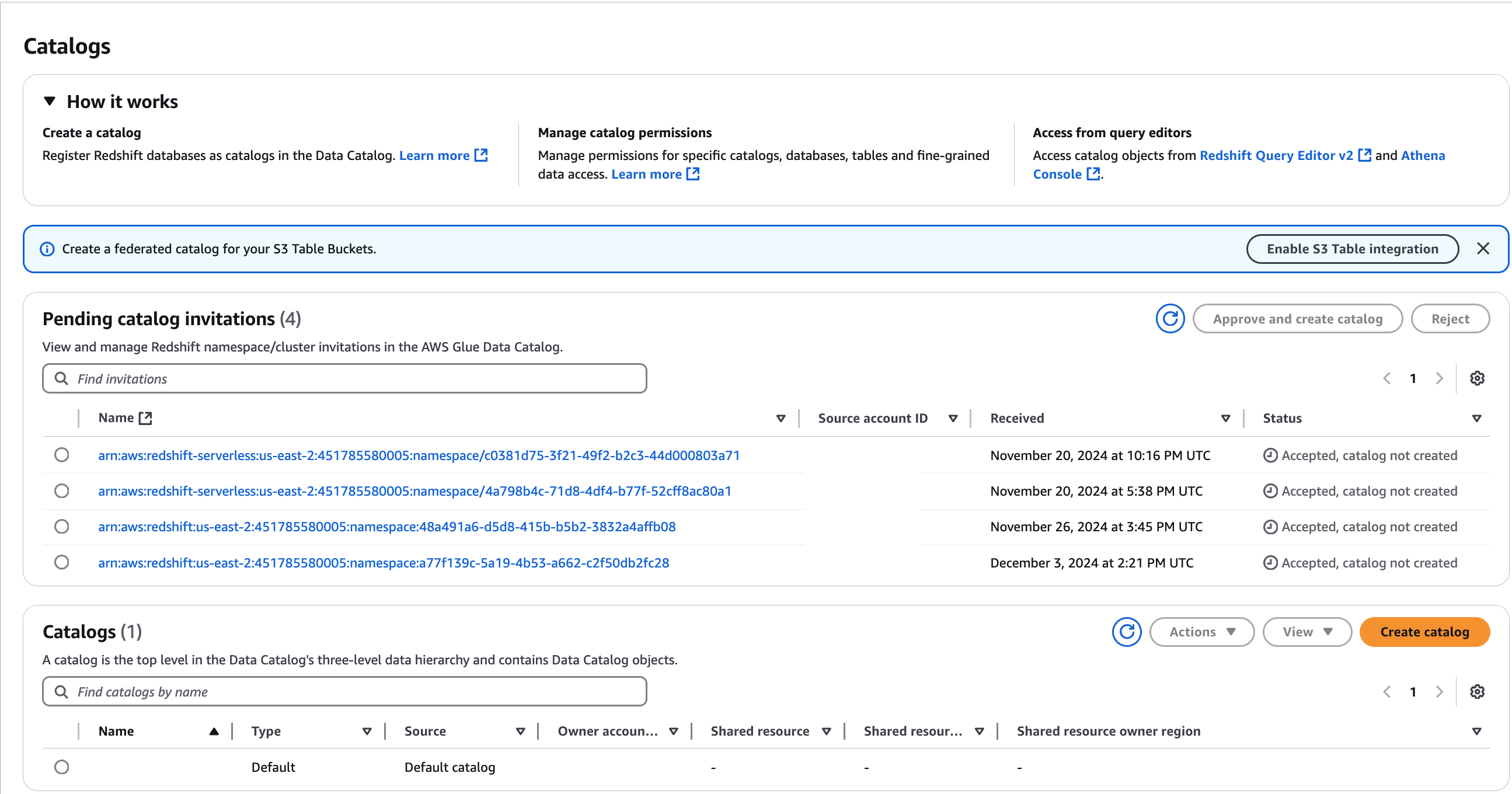This screenshot has width=1512, height=794.
Task: Click the next page arrow for invitations
Action: tap(1439, 378)
